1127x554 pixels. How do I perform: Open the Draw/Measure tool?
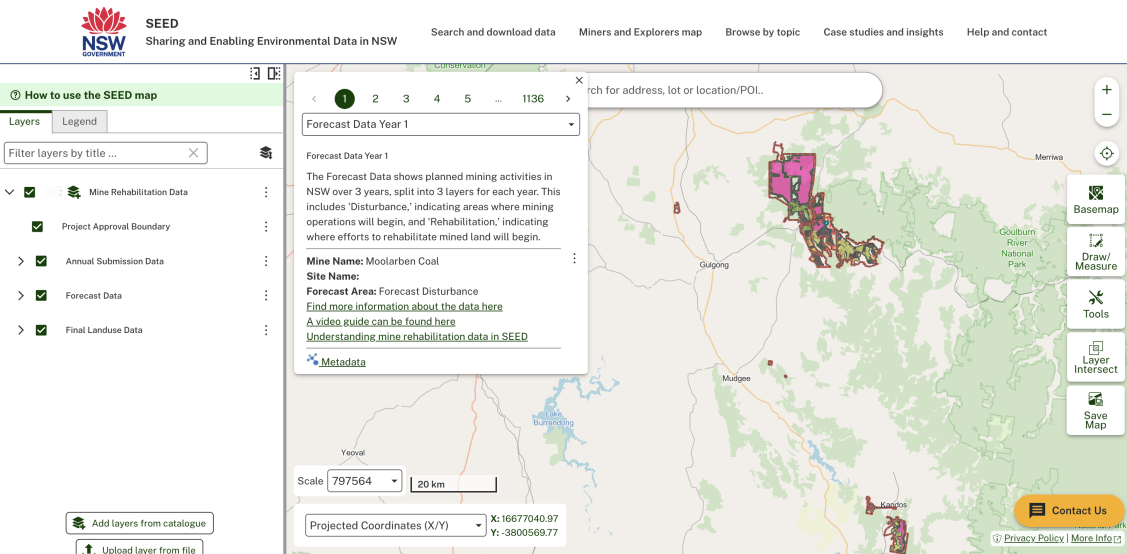pos(1095,251)
